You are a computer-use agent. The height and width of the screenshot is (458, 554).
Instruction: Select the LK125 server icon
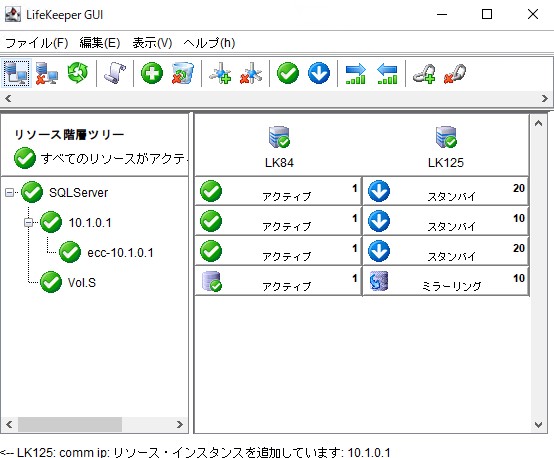click(x=446, y=137)
